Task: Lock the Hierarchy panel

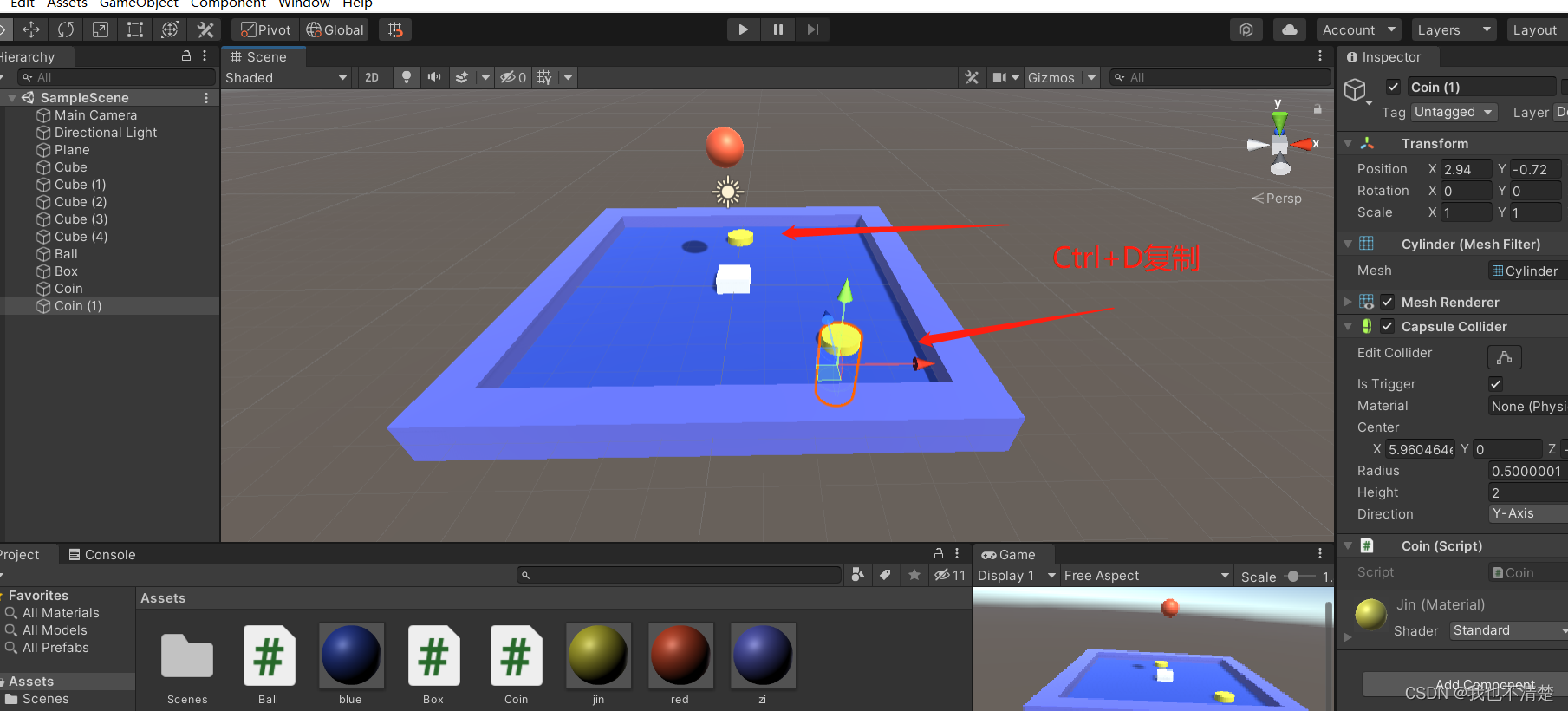Action: click(185, 55)
